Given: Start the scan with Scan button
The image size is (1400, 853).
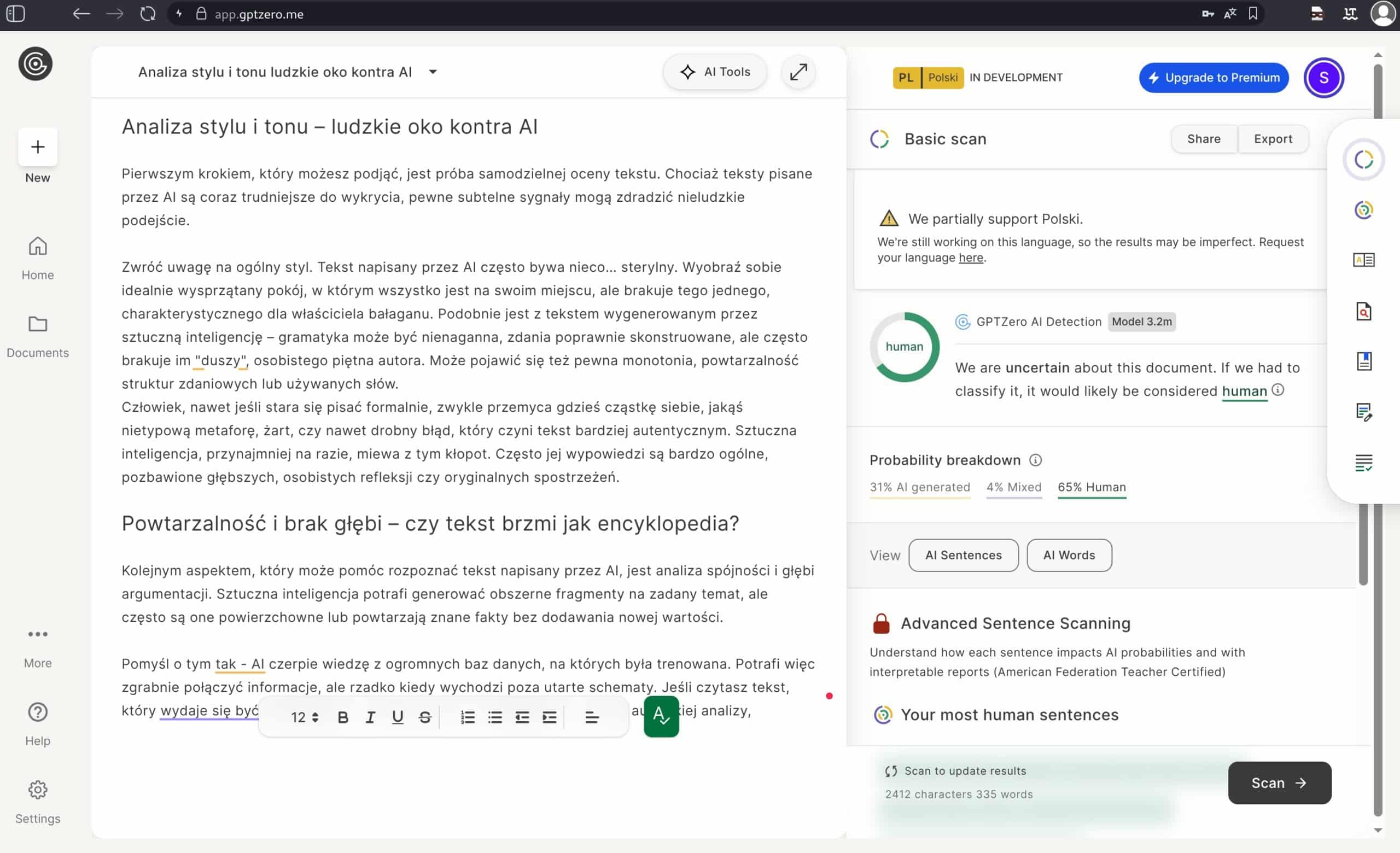Looking at the screenshot, I should [x=1280, y=783].
